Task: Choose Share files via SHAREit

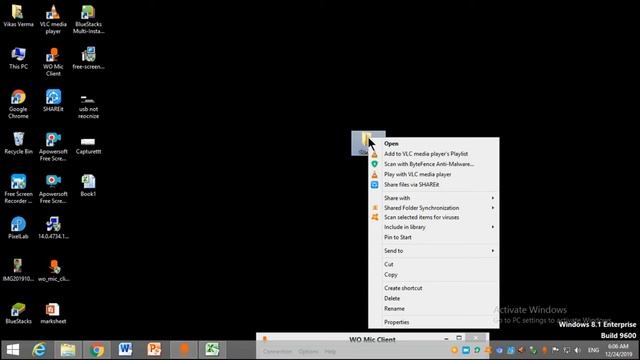Action: tap(433, 184)
